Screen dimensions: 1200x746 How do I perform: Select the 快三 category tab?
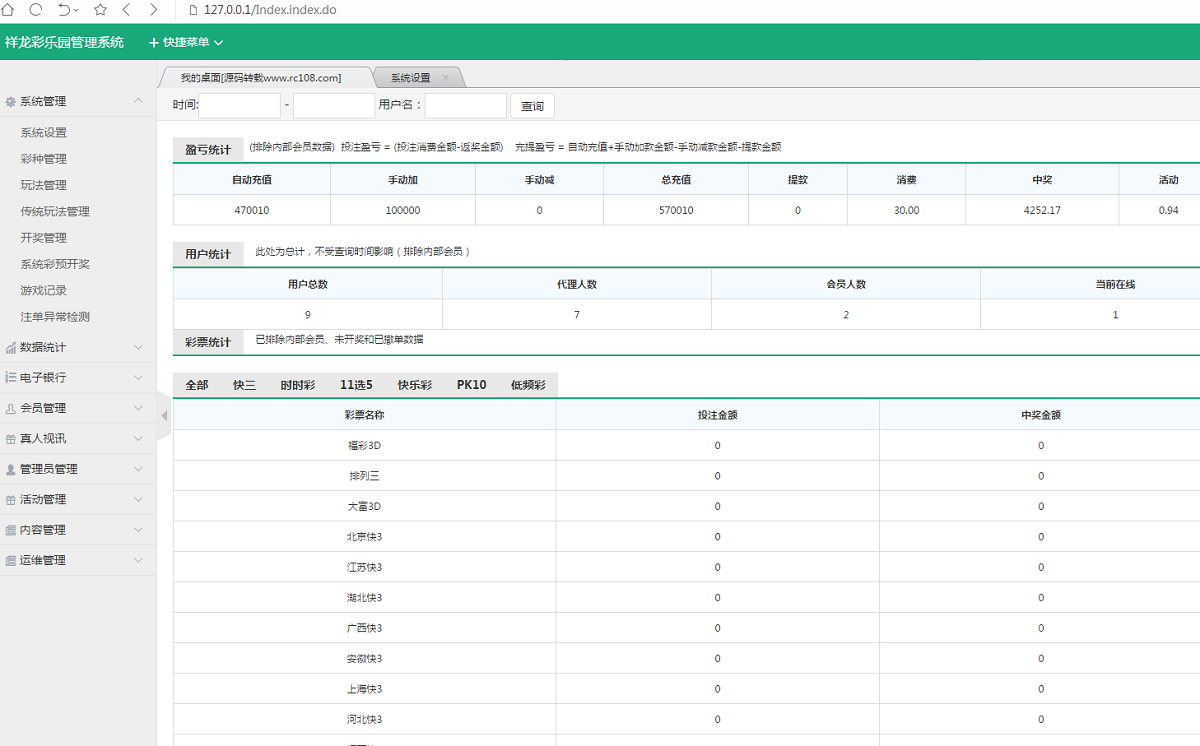[x=244, y=384]
